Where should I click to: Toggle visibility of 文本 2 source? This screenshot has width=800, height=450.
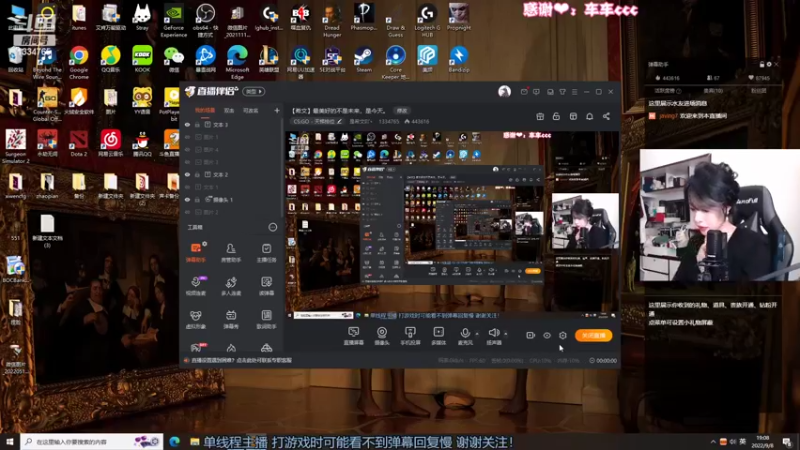pyautogui.click(x=187, y=174)
